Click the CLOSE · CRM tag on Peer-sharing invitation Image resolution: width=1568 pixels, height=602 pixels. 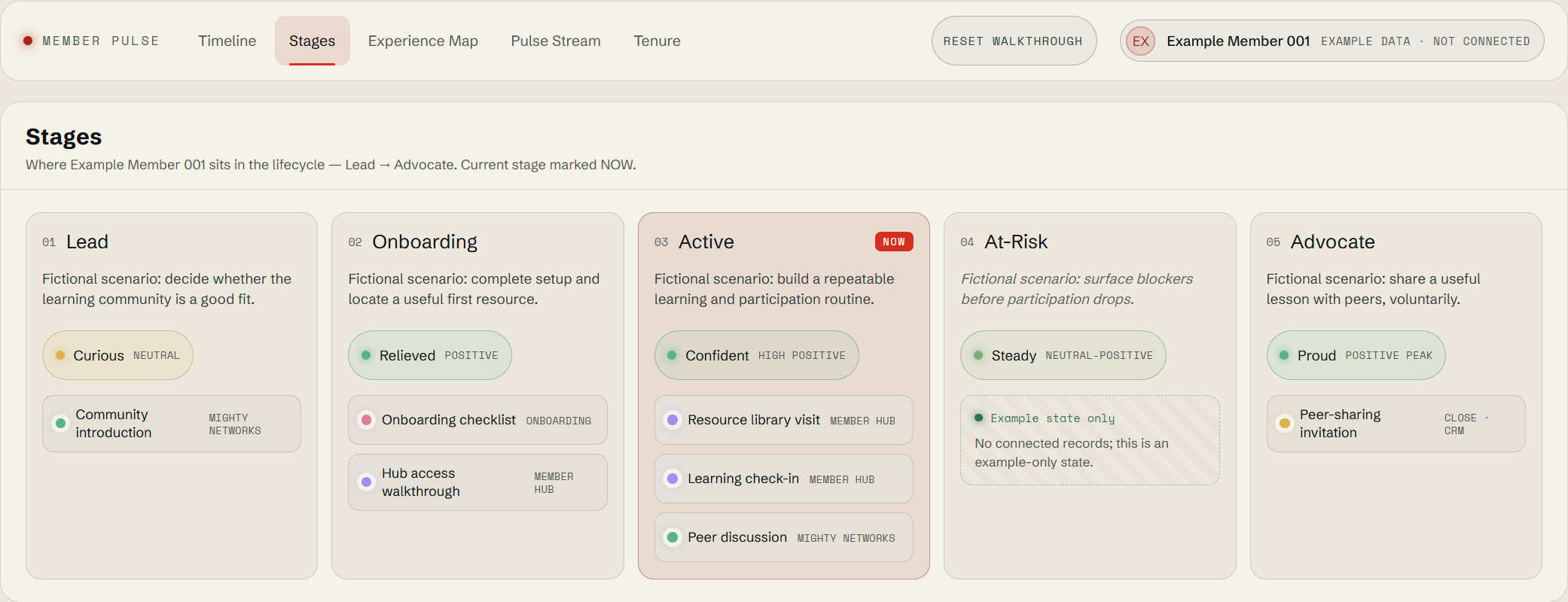click(1466, 424)
